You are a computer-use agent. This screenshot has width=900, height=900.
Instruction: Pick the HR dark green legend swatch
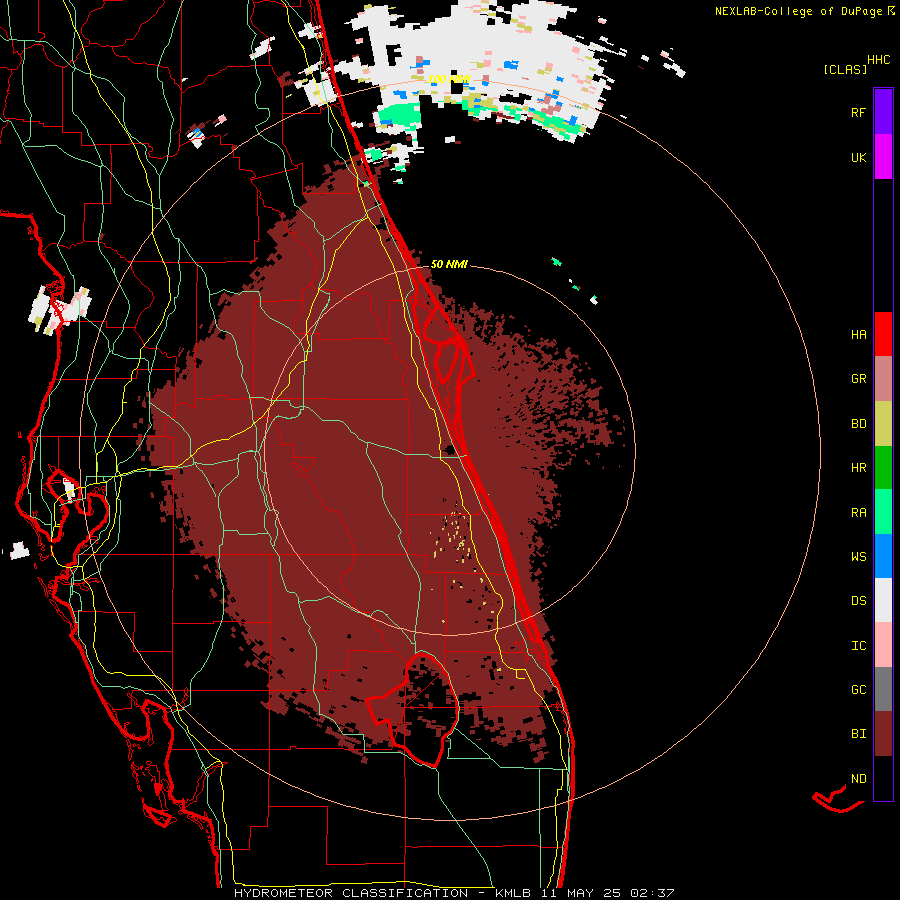(883, 468)
